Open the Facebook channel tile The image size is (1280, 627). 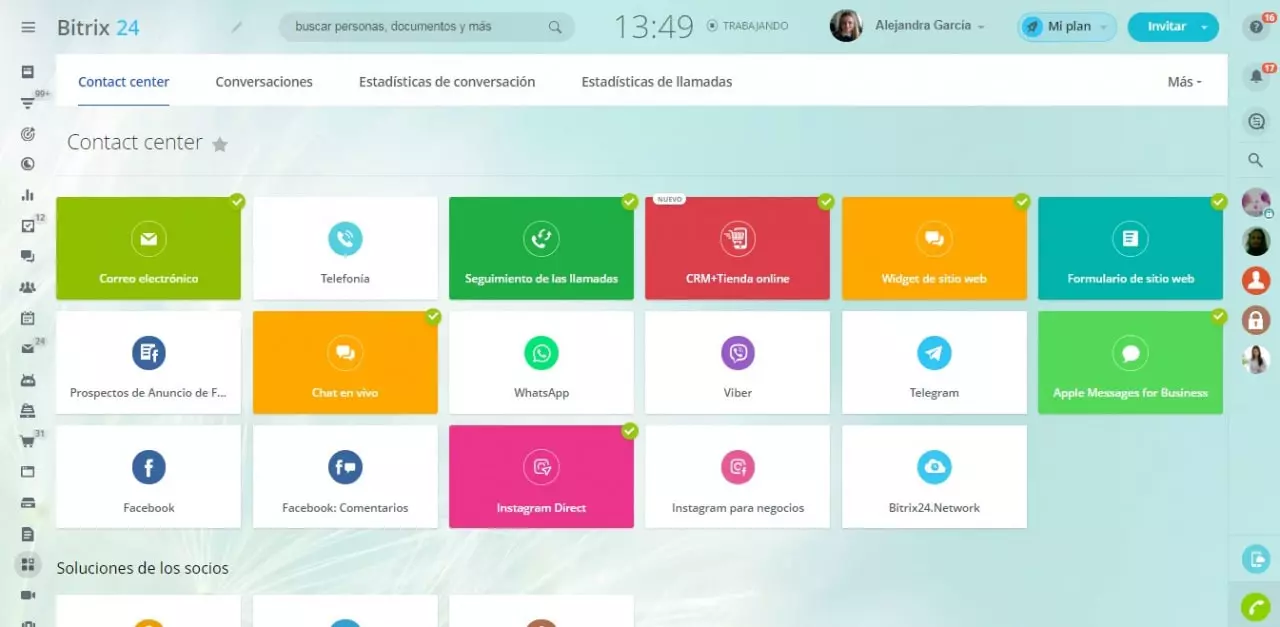148,477
